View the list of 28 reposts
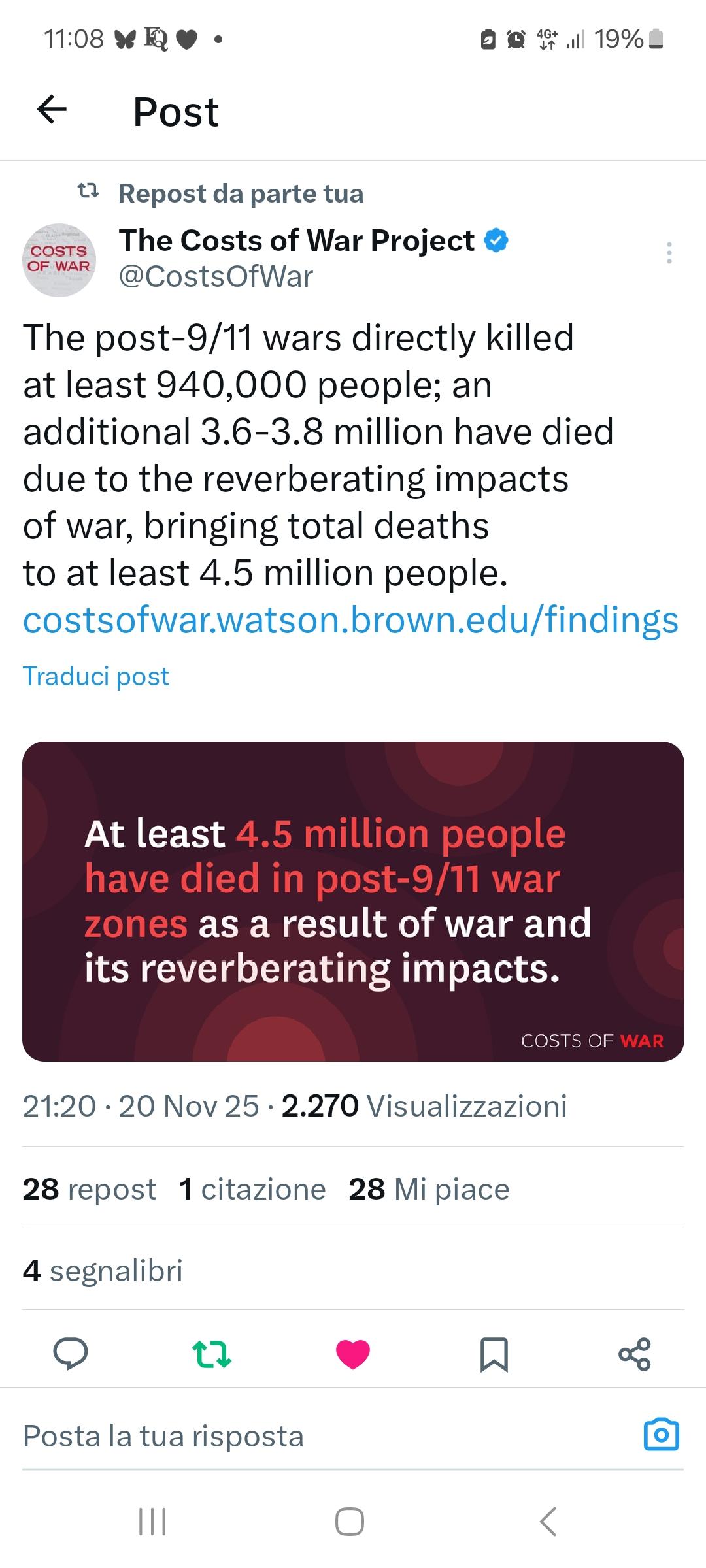Image resolution: width=706 pixels, height=1568 pixels. [x=90, y=1189]
